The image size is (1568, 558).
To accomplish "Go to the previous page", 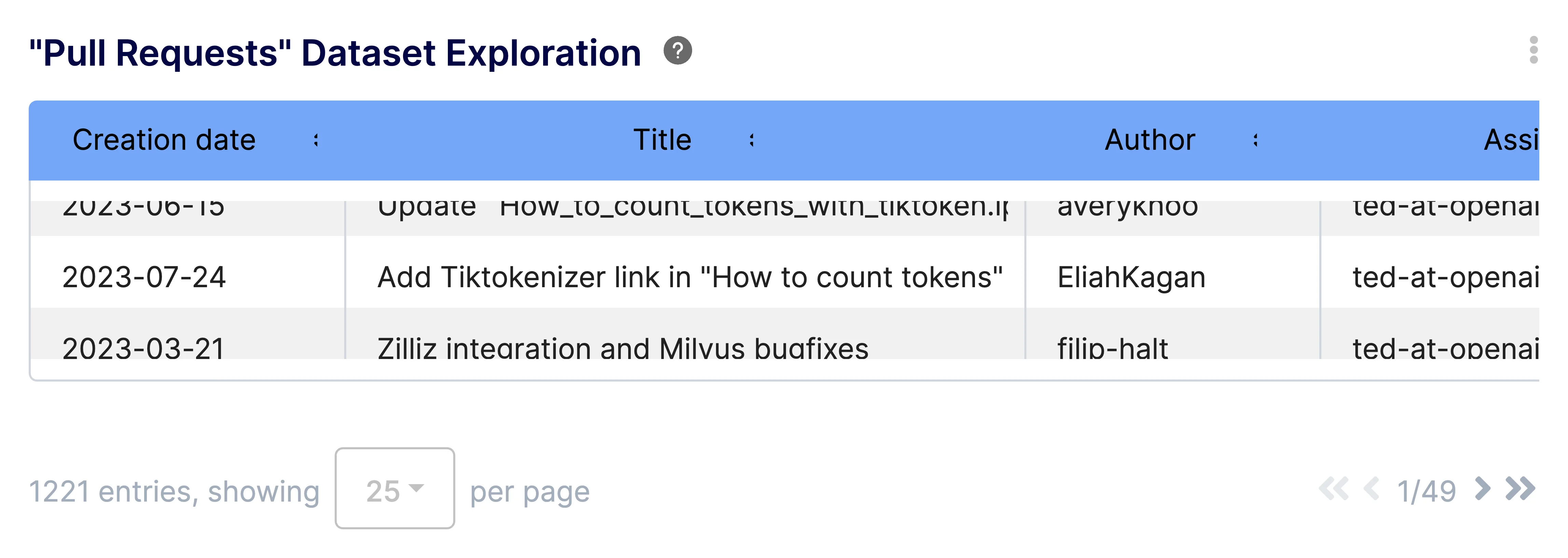I will (x=1371, y=489).
